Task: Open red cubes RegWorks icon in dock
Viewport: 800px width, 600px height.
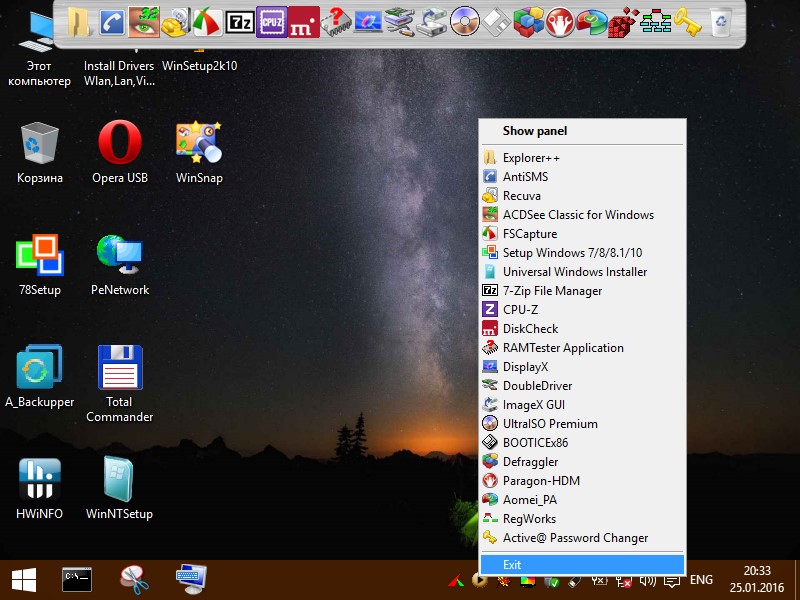Action: pyautogui.click(x=623, y=22)
